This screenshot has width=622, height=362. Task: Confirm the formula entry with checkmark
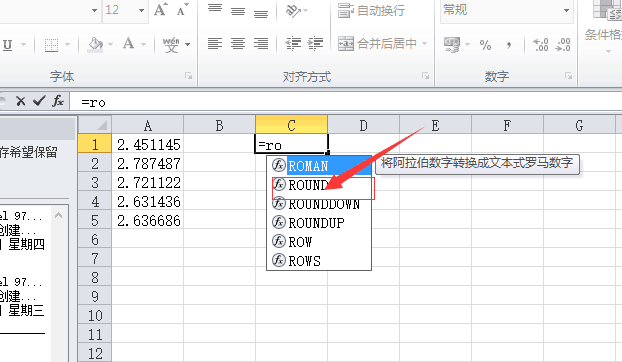(x=39, y=102)
